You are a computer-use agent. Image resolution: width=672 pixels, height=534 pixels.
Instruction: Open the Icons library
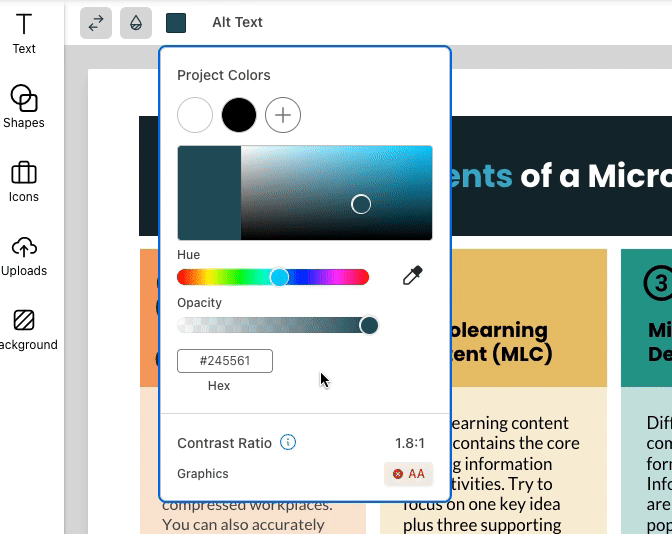[x=24, y=181]
